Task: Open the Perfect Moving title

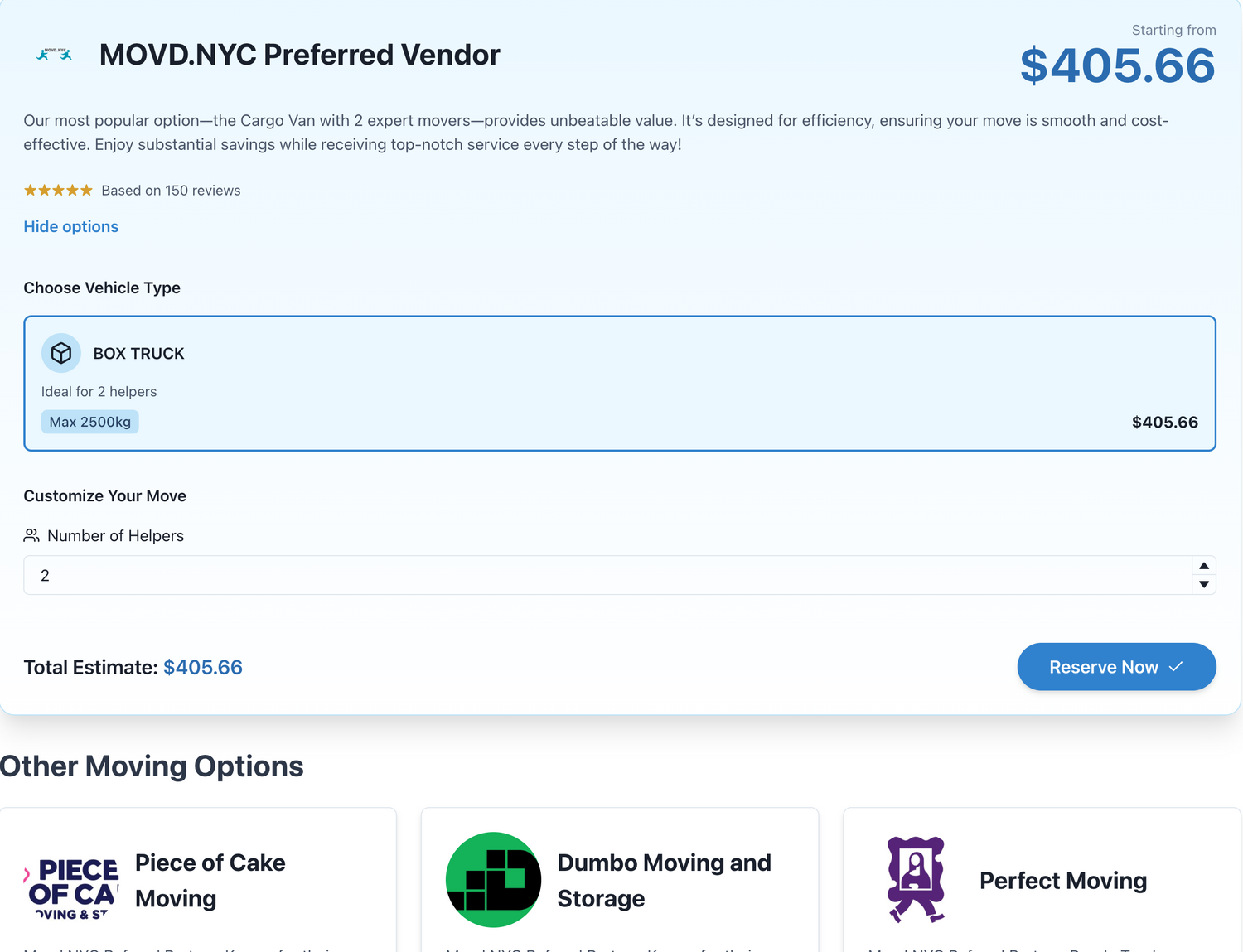Action: click(1063, 881)
